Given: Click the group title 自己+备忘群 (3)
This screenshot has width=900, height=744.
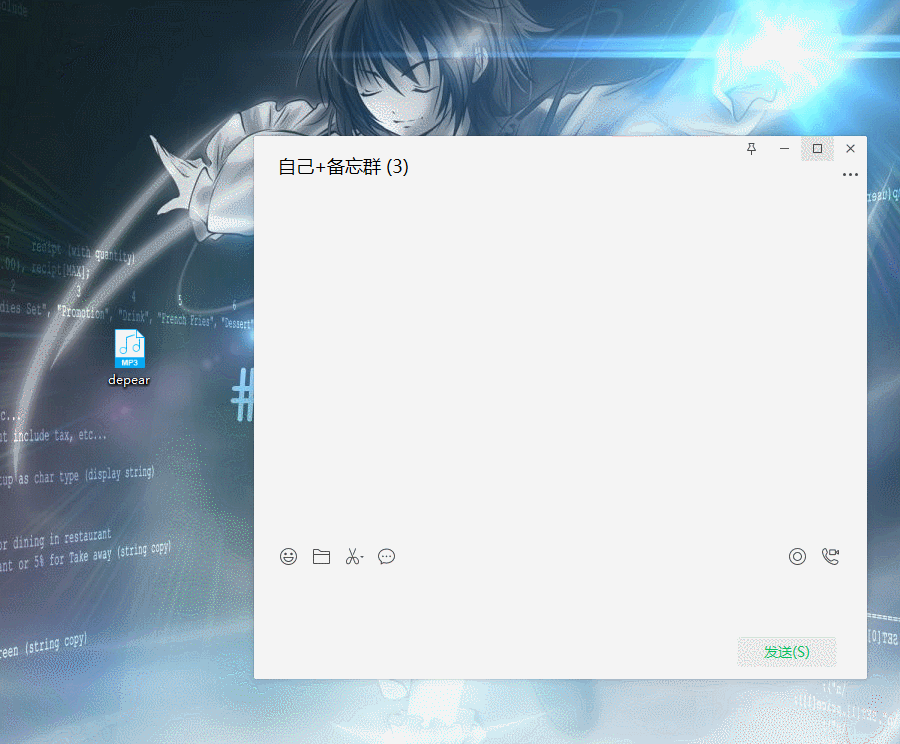Looking at the screenshot, I should click(x=343, y=167).
